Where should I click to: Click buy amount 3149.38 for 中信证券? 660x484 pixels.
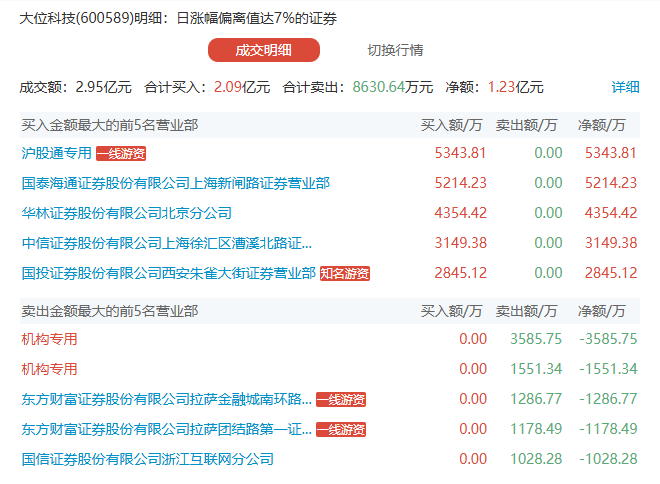460,243
